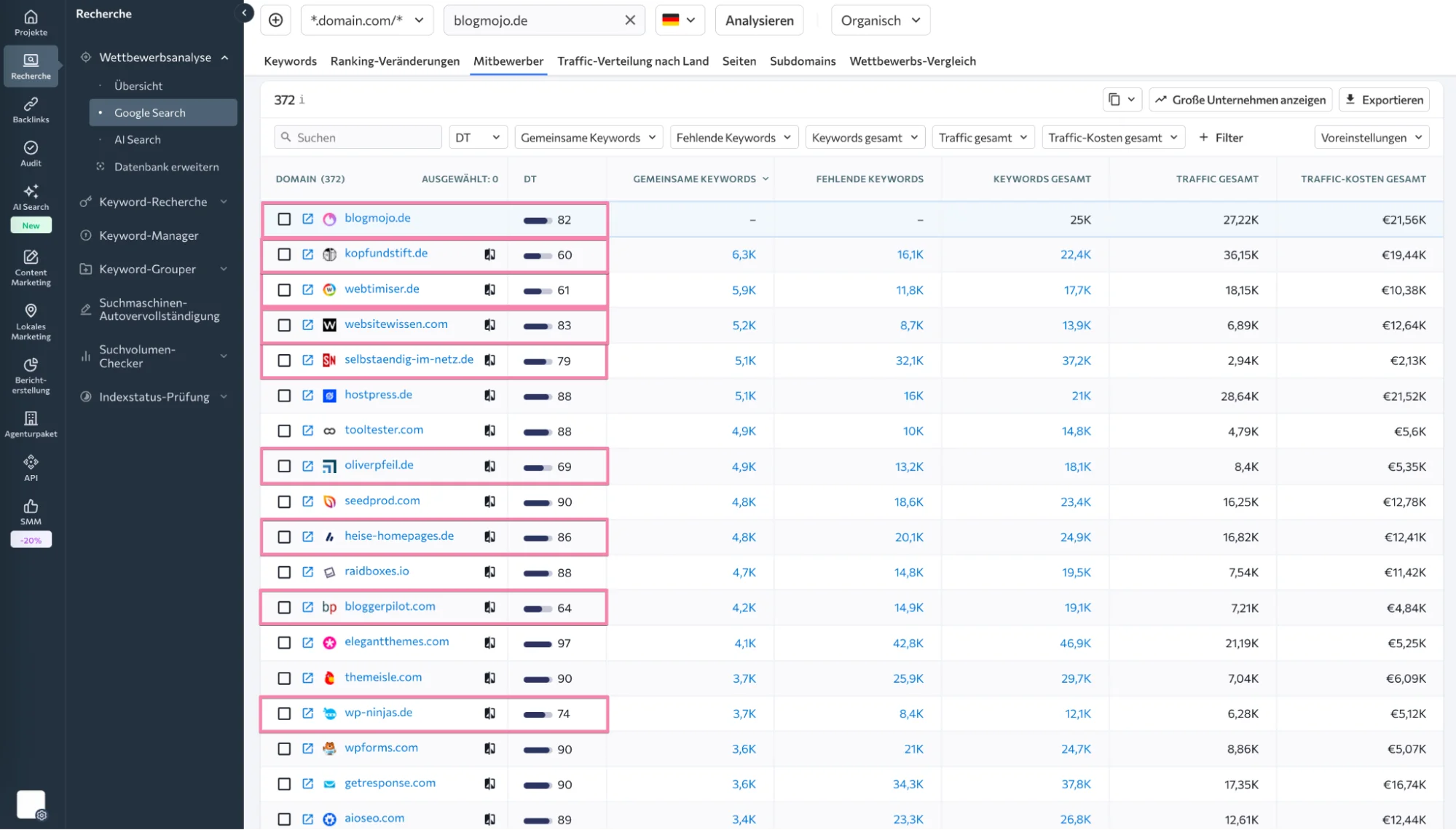Click compare icon for raidboxes.io
This screenshot has width=1456, height=830.
(x=489, y=572)
